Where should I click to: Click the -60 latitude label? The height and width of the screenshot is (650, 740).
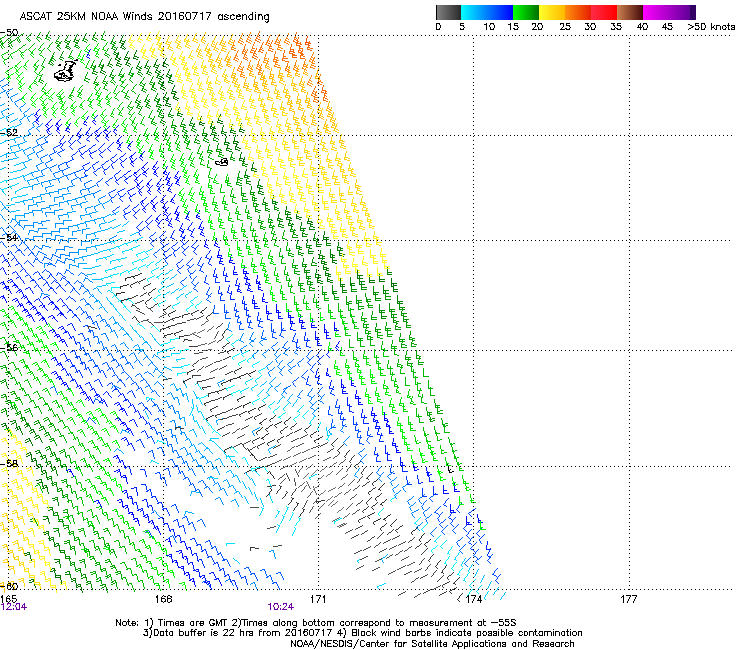[9, 586]
